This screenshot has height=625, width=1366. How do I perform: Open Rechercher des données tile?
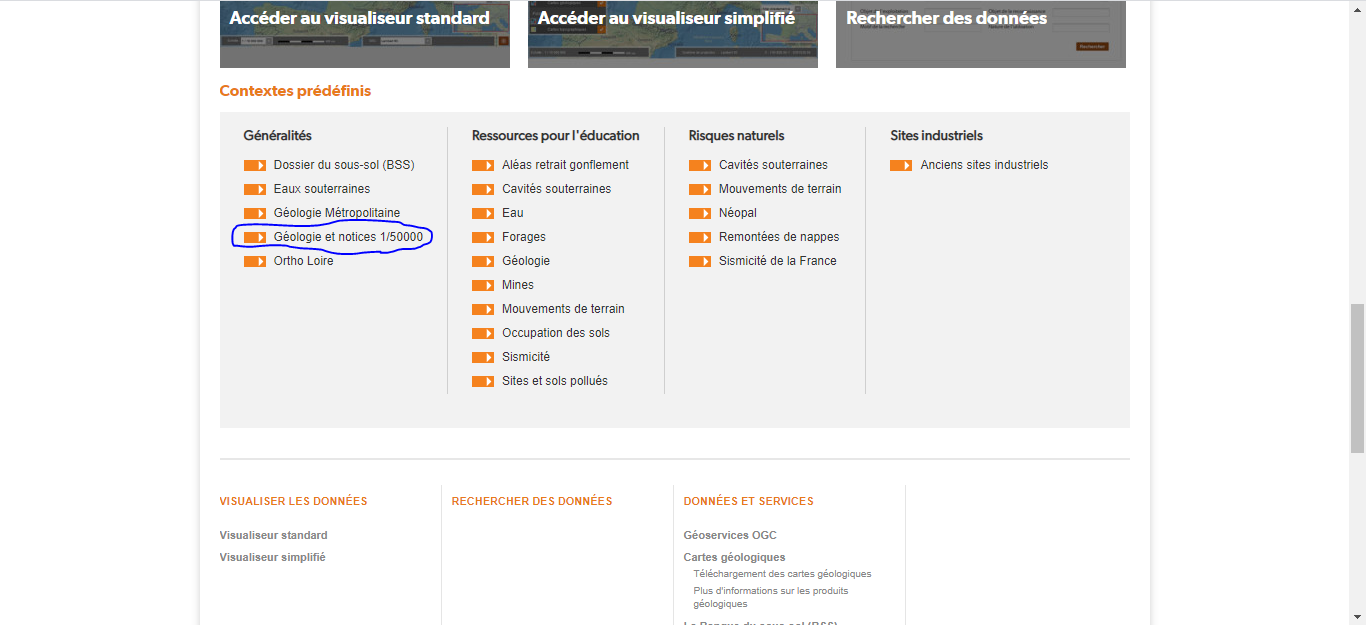(981, 35)
